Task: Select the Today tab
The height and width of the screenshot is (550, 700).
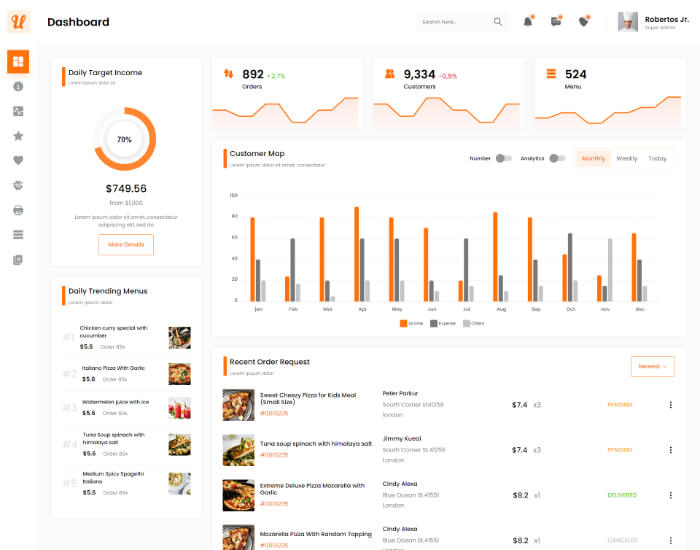Action: (x=657, y=158)
